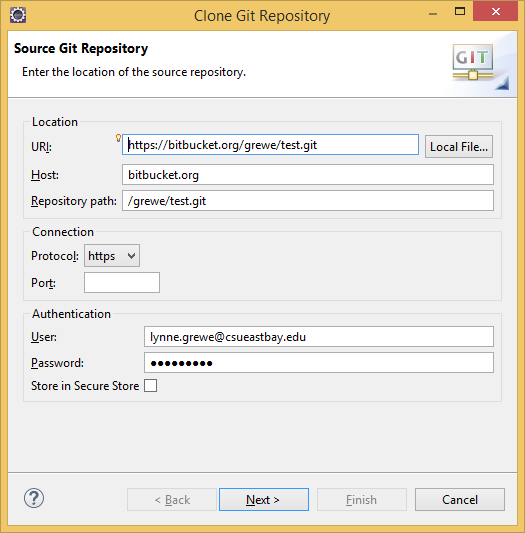525x533 pixels.
Task: Click the Eclipse icon in title bar
Action: (18, 15)
